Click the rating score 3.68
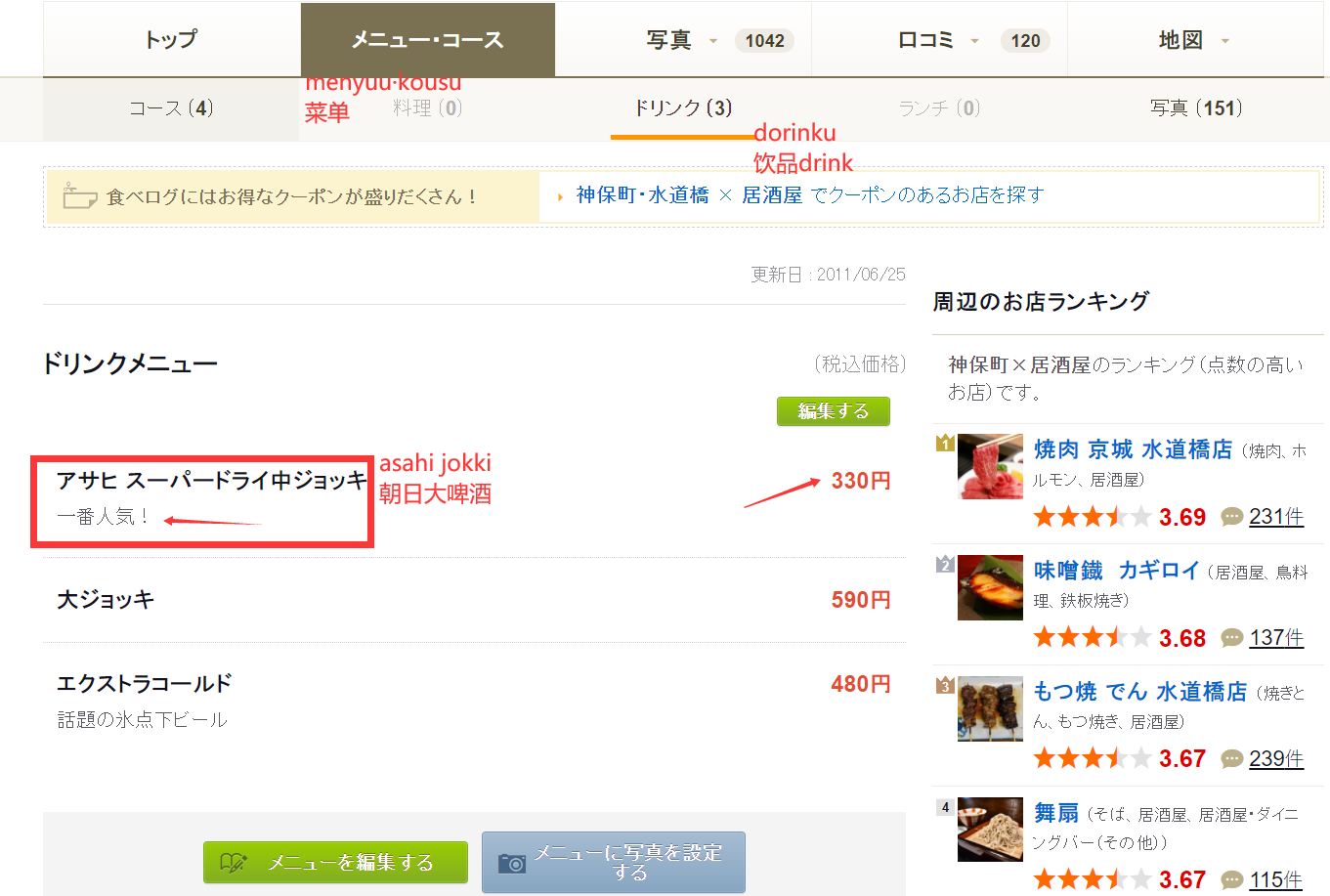Viewport: 1330px width, 896px height. [x=1182, y=638]
